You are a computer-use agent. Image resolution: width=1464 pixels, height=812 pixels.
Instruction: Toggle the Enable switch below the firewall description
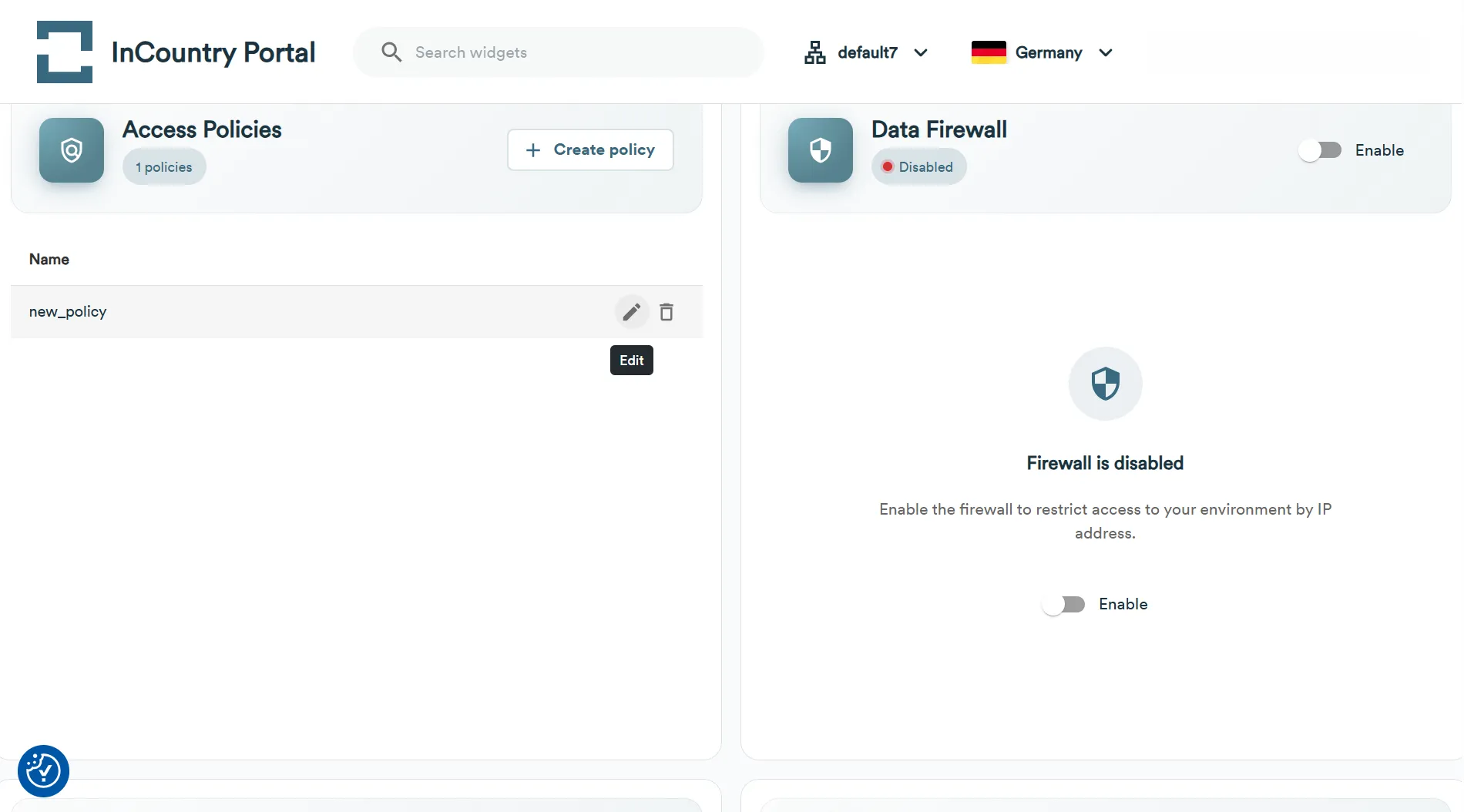click(1063, 605)
